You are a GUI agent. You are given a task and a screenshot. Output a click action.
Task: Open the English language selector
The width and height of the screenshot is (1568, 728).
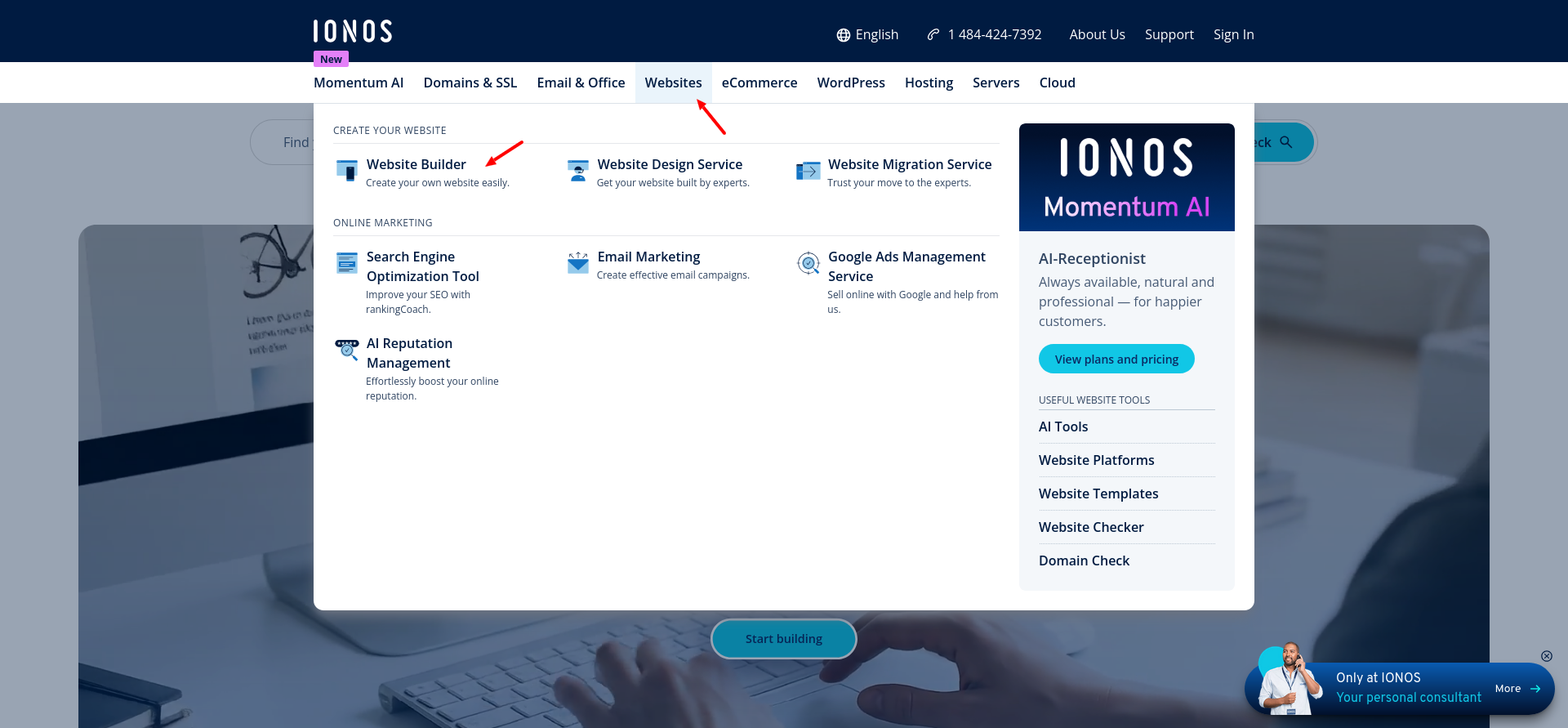click(x=867, y=34)
